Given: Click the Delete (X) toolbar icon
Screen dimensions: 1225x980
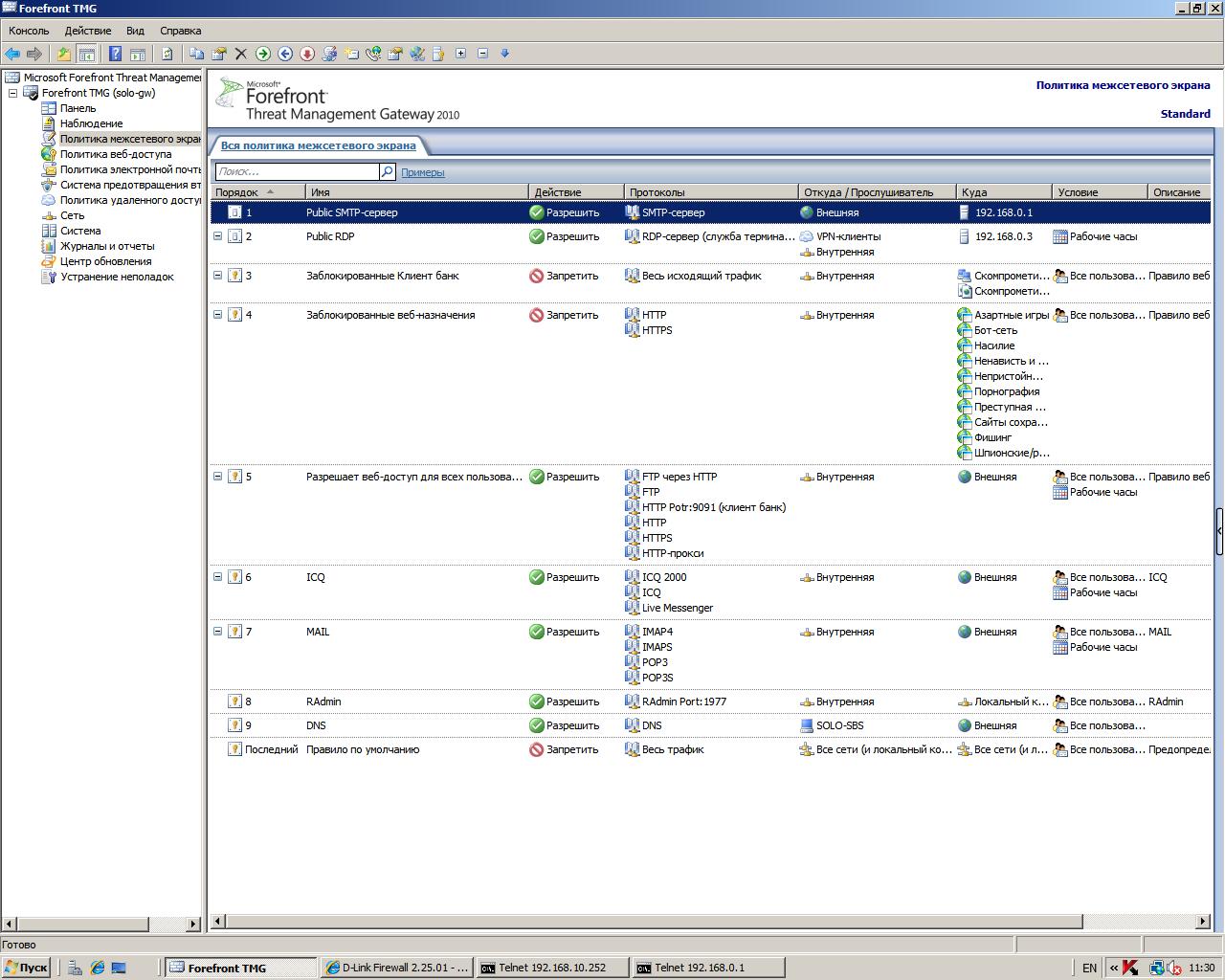Looking at the screenshot, I should [x=241, y=54].
